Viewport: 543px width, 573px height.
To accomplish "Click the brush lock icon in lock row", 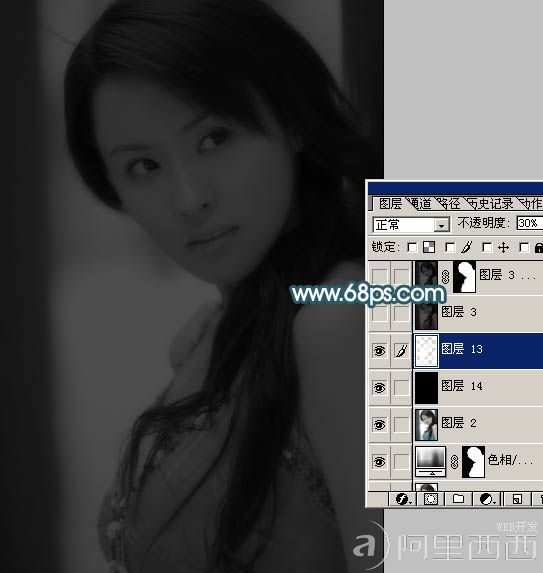I will click(467, 247).
